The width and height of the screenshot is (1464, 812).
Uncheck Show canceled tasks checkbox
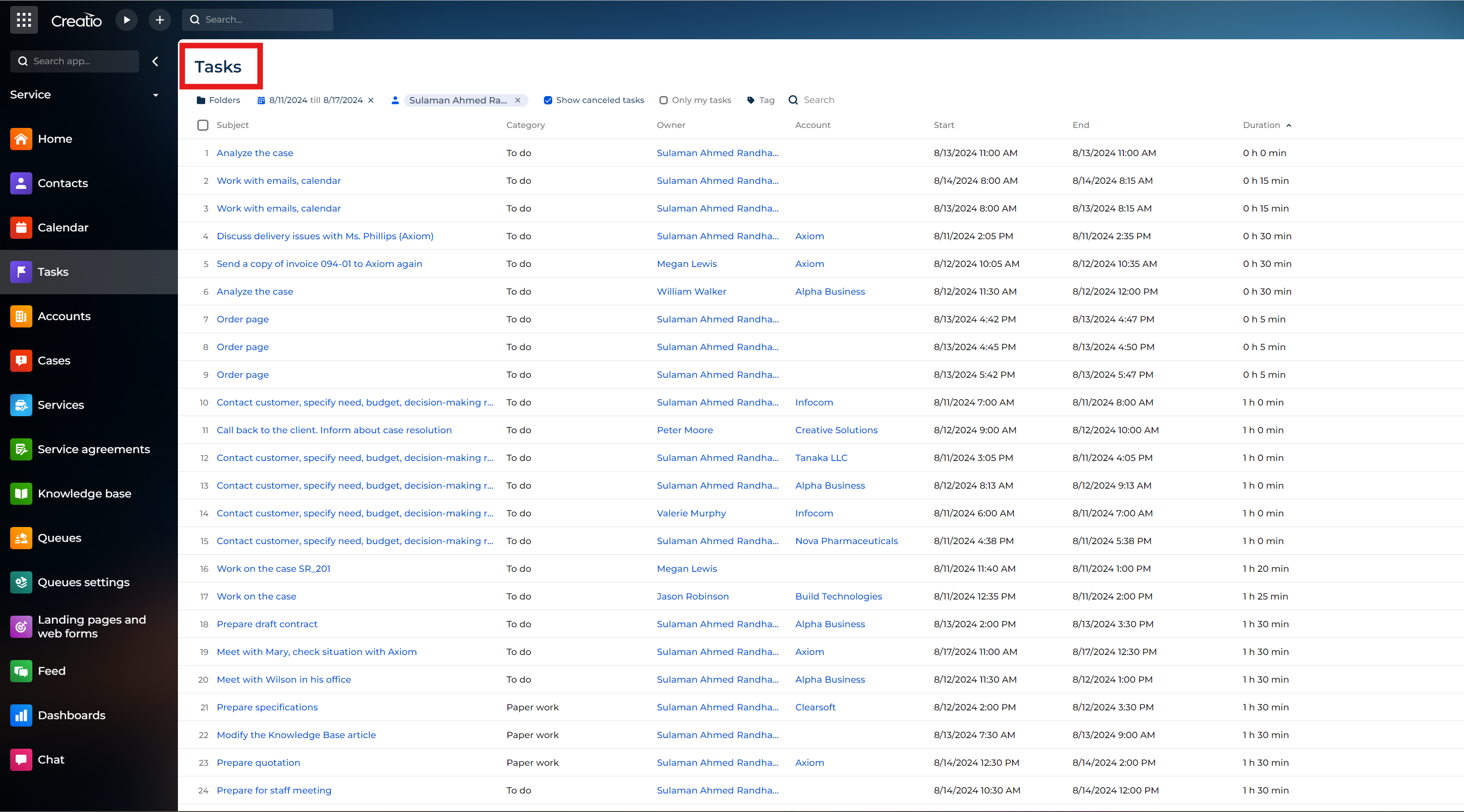548,100
